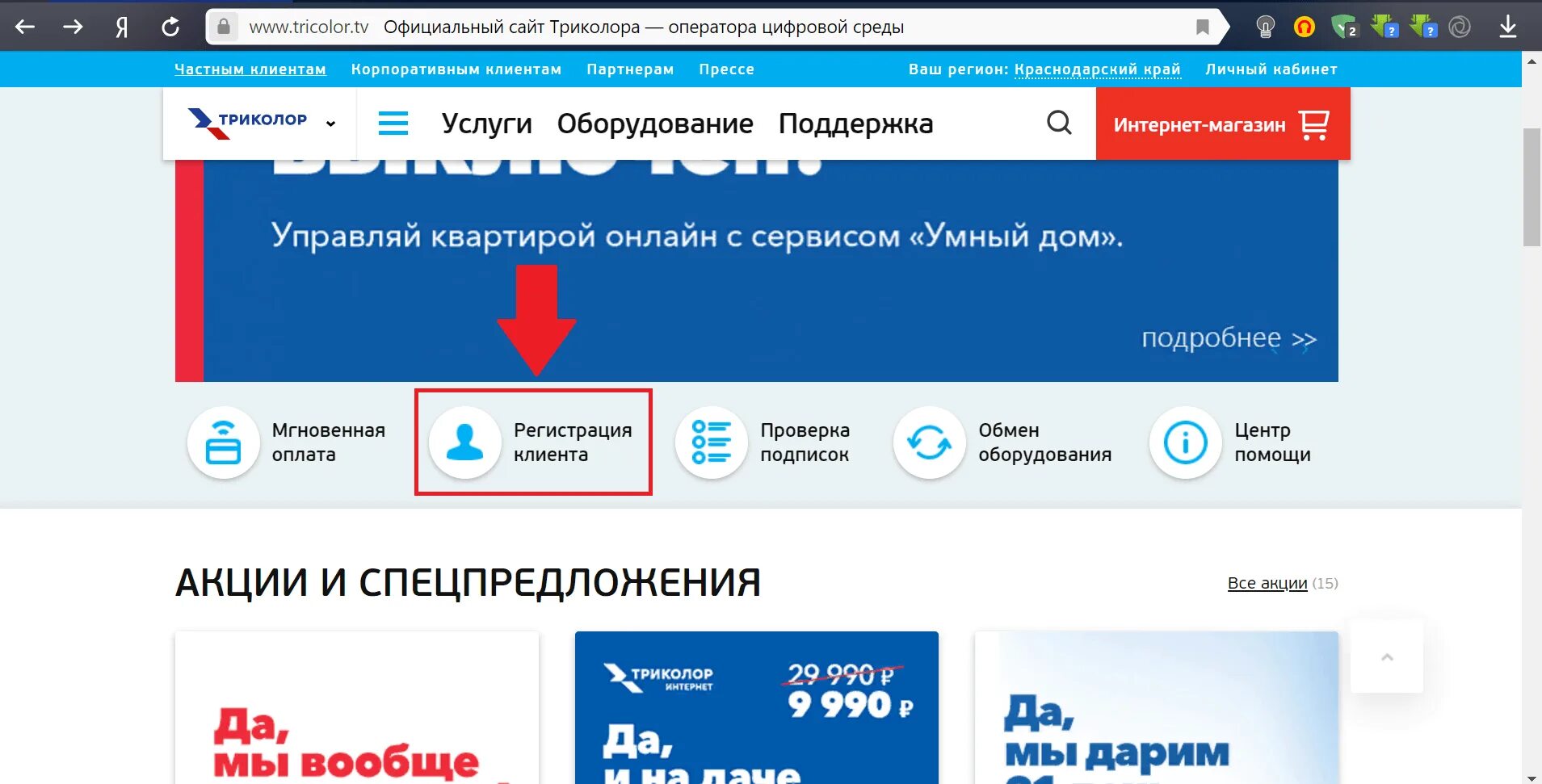Click the Центр помощи info icon
Screen dimensions: 1542x784
coord(1185,442)
